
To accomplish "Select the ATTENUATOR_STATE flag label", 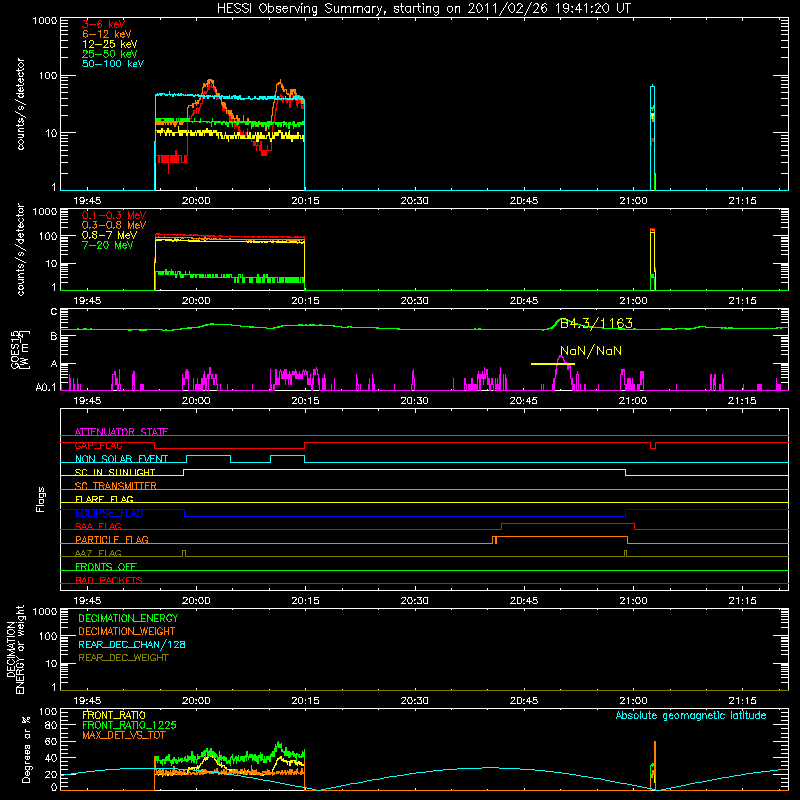I will pyautogui.click(x=121, y=432).
